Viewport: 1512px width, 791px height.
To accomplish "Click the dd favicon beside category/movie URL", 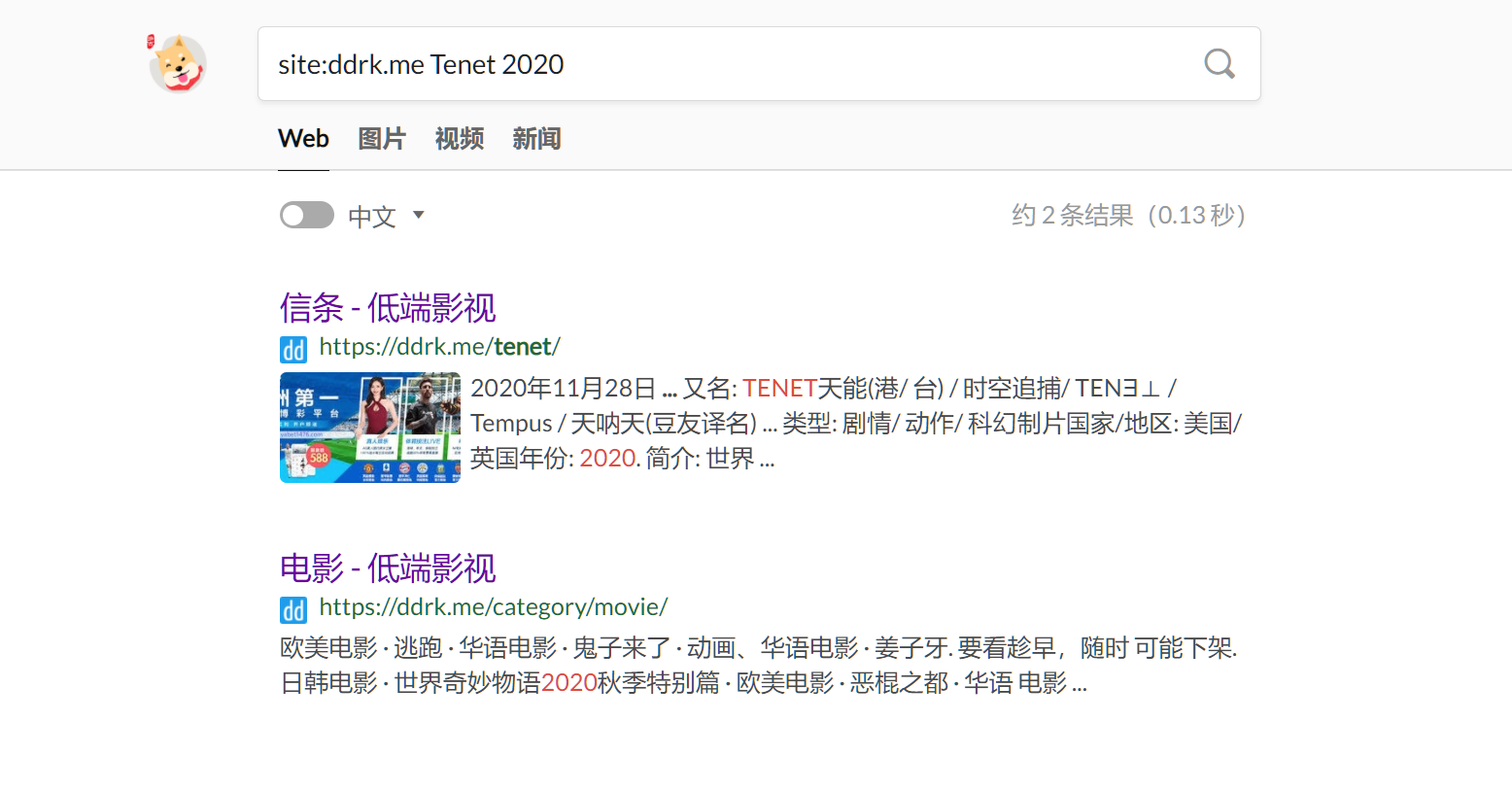I will click(293, 609).
